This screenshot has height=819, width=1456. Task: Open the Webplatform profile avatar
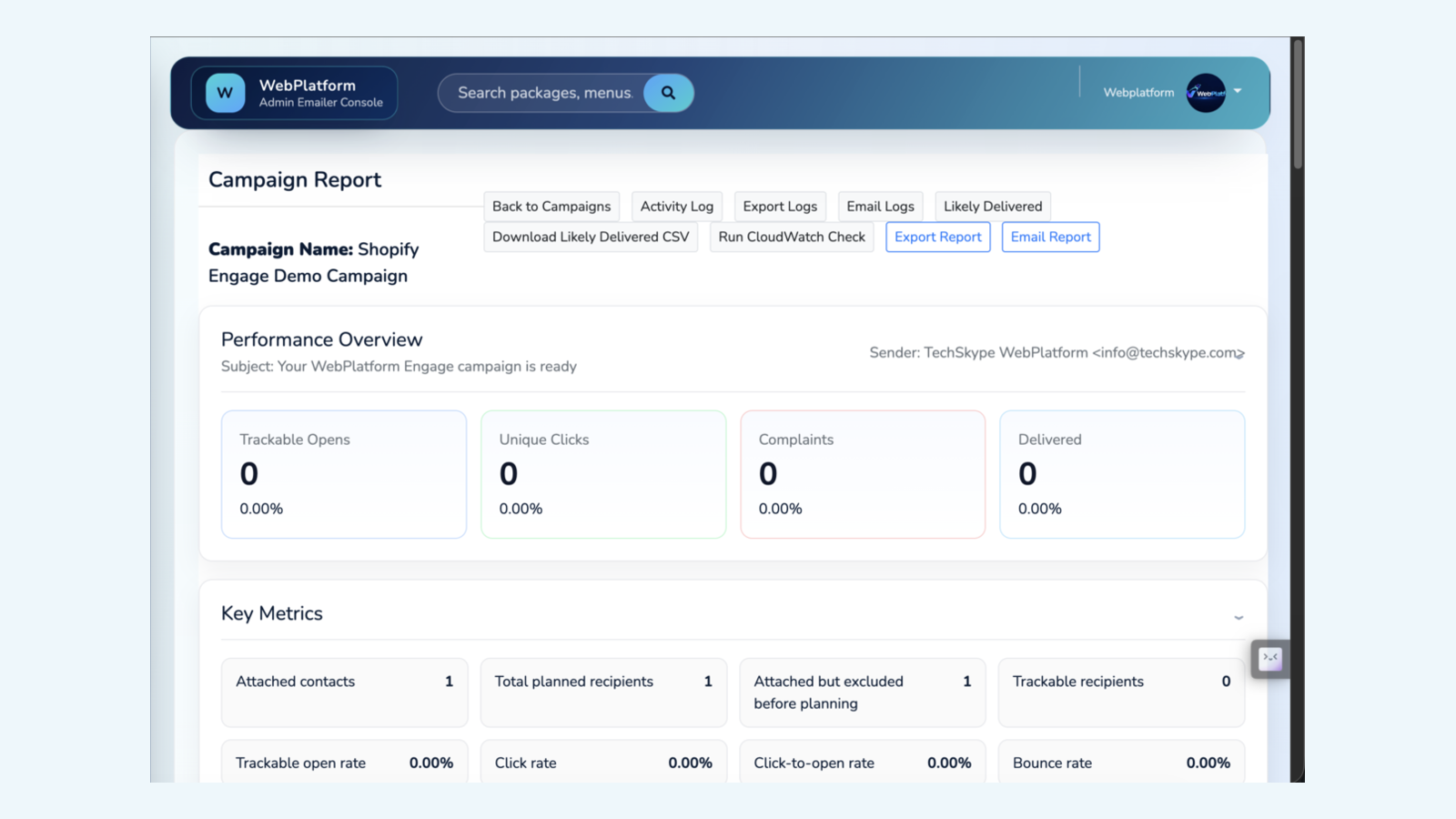point(1206,93)
